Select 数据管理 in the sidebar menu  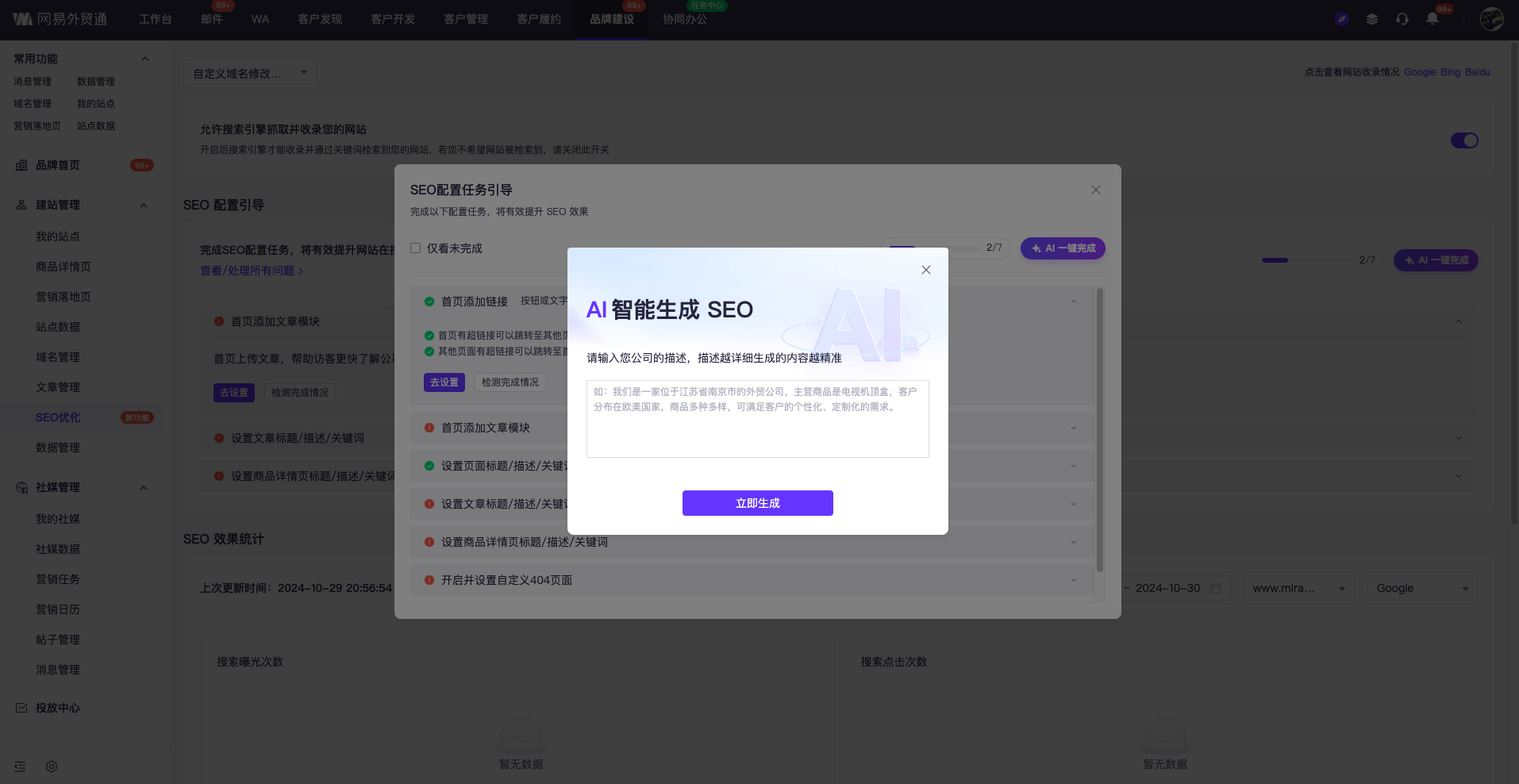[58, 448]
